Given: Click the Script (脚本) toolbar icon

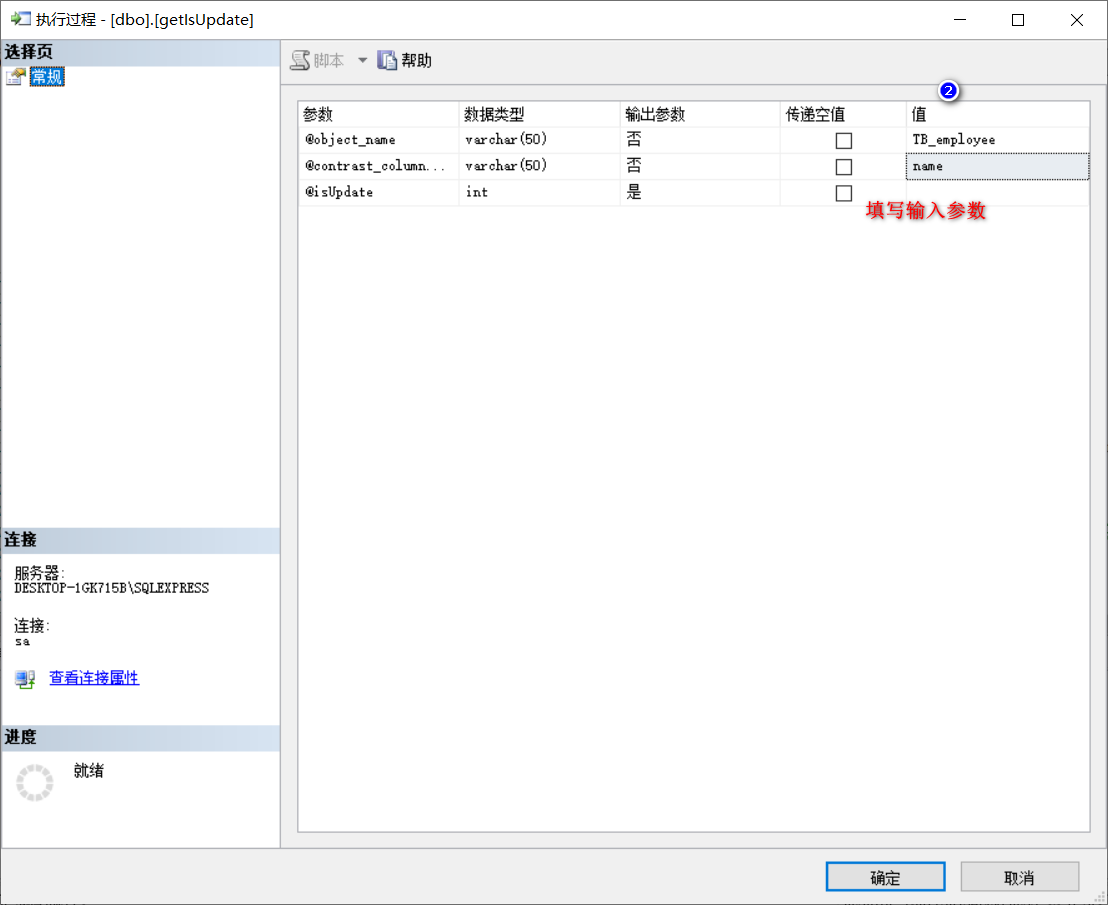Looking at the screenshot, I should 300,61.
